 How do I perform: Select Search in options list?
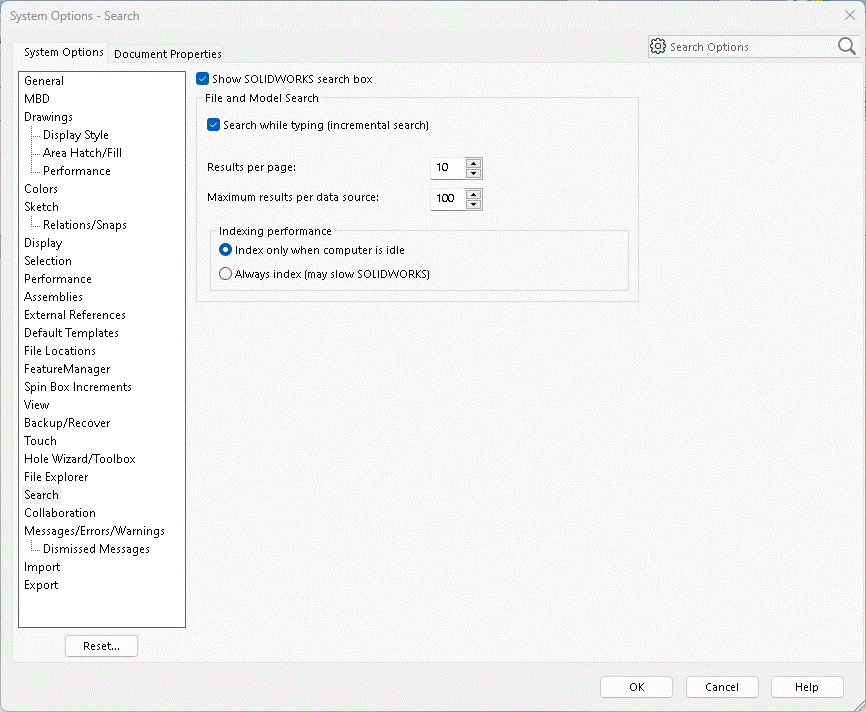pyautogui.click(x=41, y=495)
